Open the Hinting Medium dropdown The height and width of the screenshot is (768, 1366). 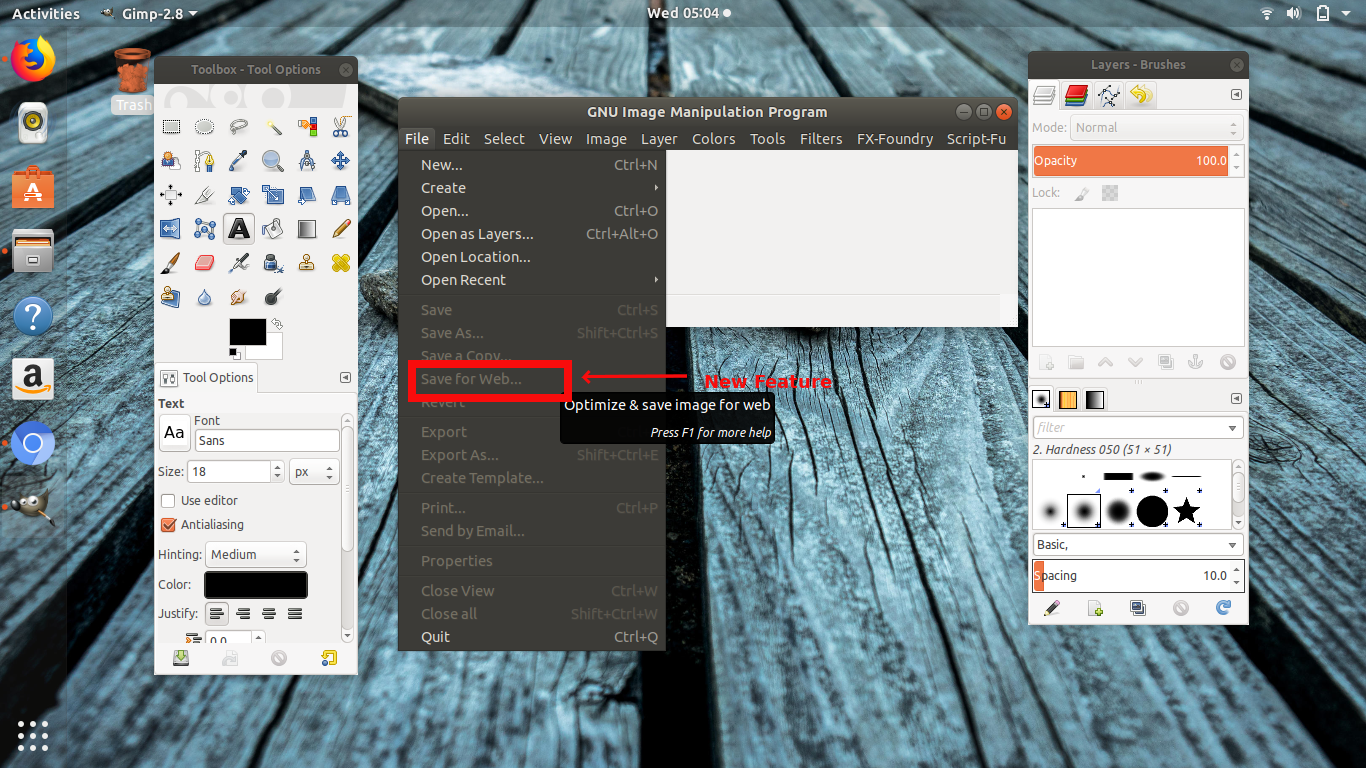[x=256, y=554]
